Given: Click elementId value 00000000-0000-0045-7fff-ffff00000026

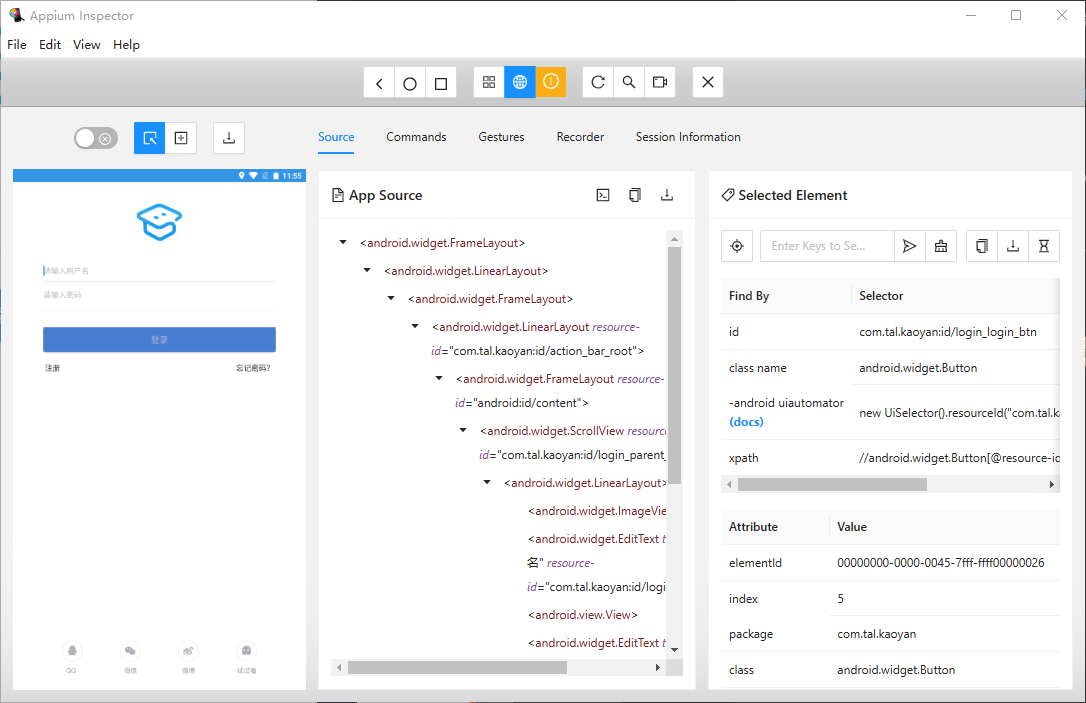Looking at the screenshot, I should click(941, 562).
